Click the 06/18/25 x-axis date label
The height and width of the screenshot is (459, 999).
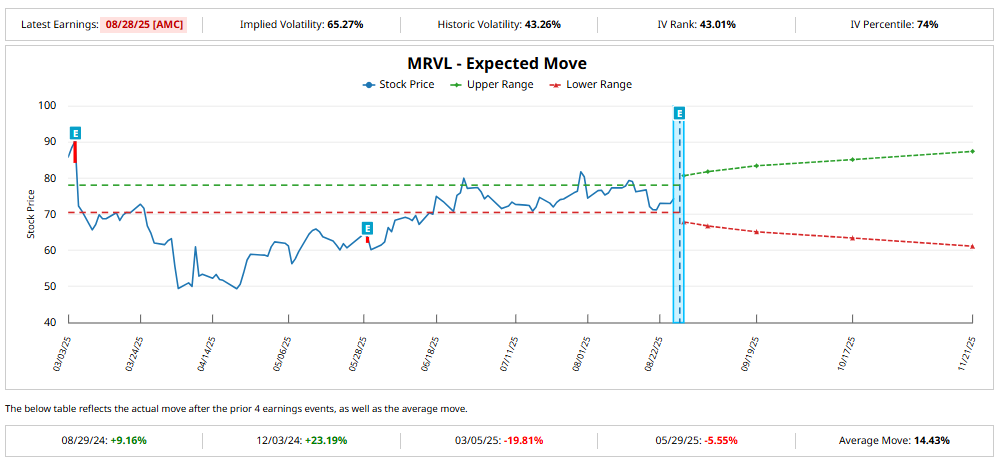pyautogui.click(x=429, y=352)
